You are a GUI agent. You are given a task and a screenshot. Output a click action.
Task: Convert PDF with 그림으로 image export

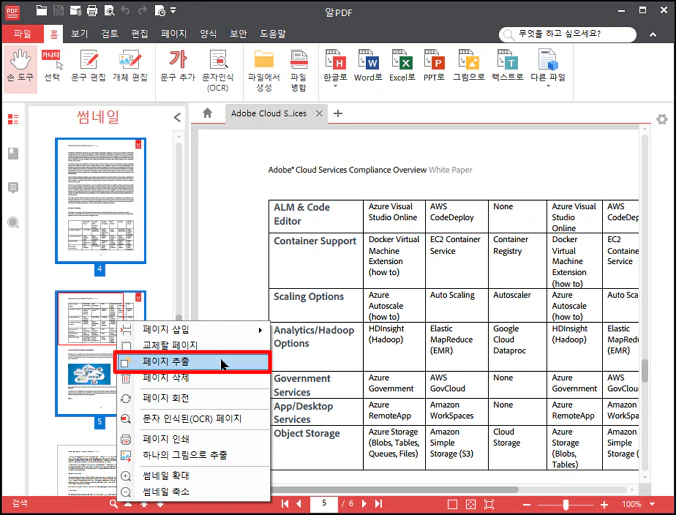coord(469,66)
